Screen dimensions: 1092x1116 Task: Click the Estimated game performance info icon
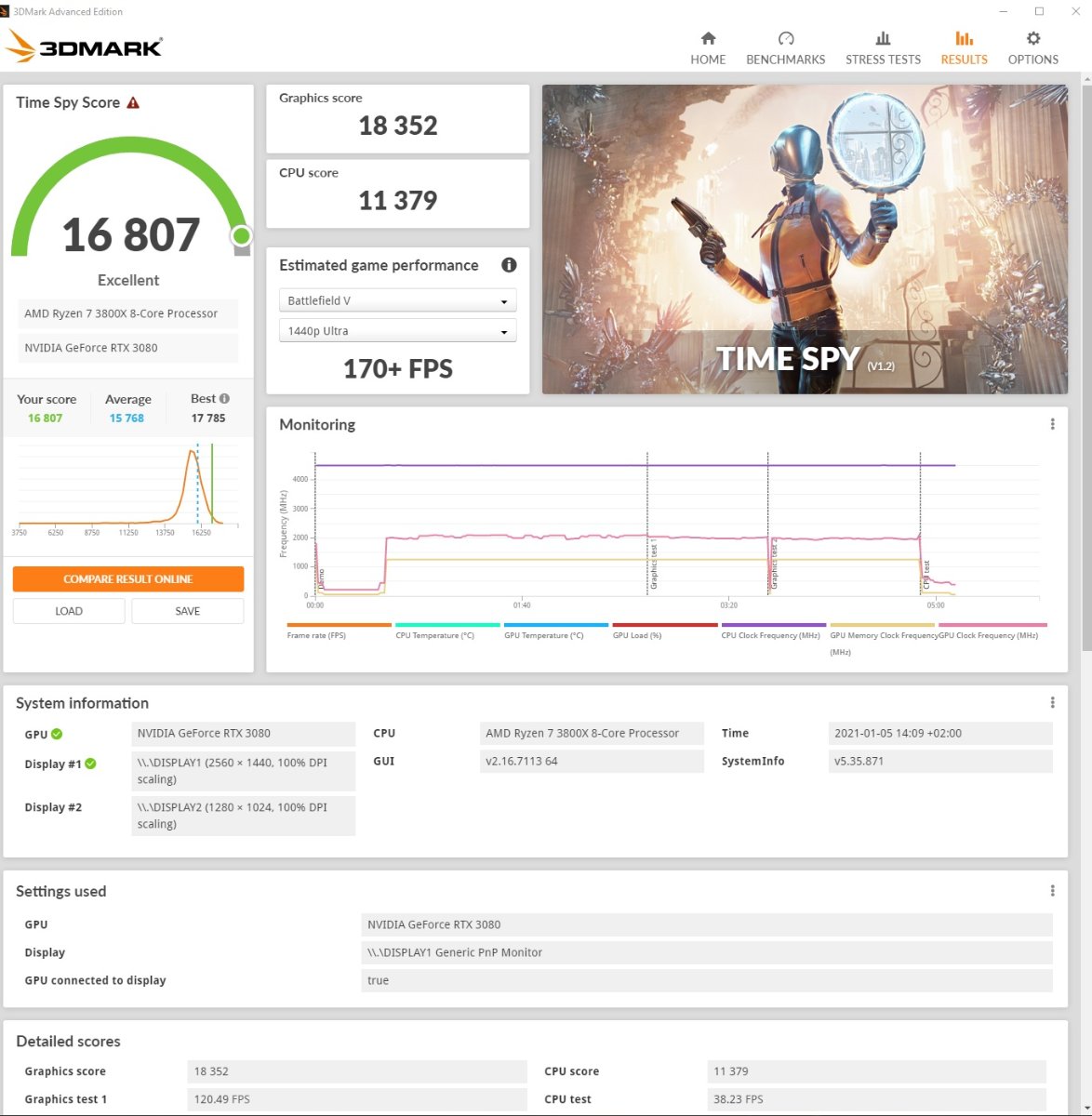click(x=509, y=265)
